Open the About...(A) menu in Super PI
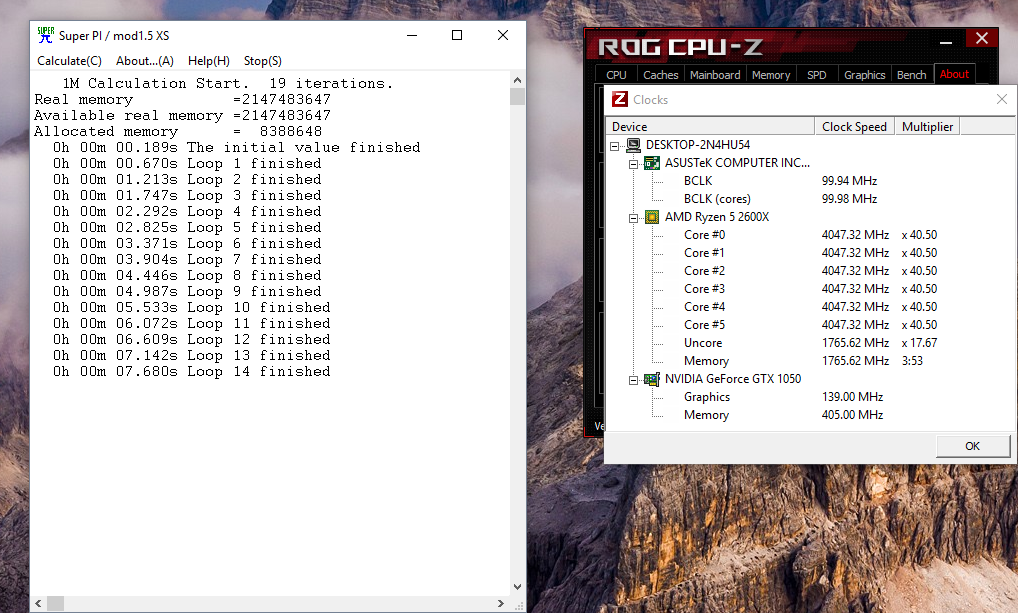The height and width of the screenshot is (613, 1018). pyautogui.click(x=145, y=60)
